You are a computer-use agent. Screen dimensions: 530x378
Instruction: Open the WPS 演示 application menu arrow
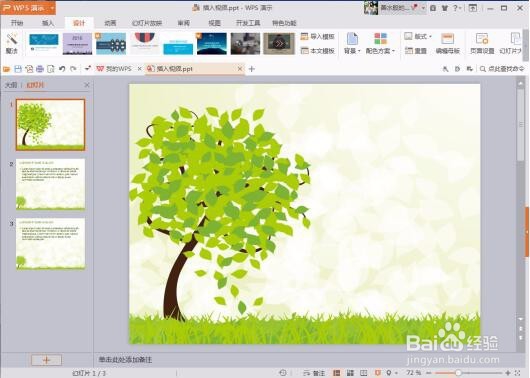tap(52, 8)
